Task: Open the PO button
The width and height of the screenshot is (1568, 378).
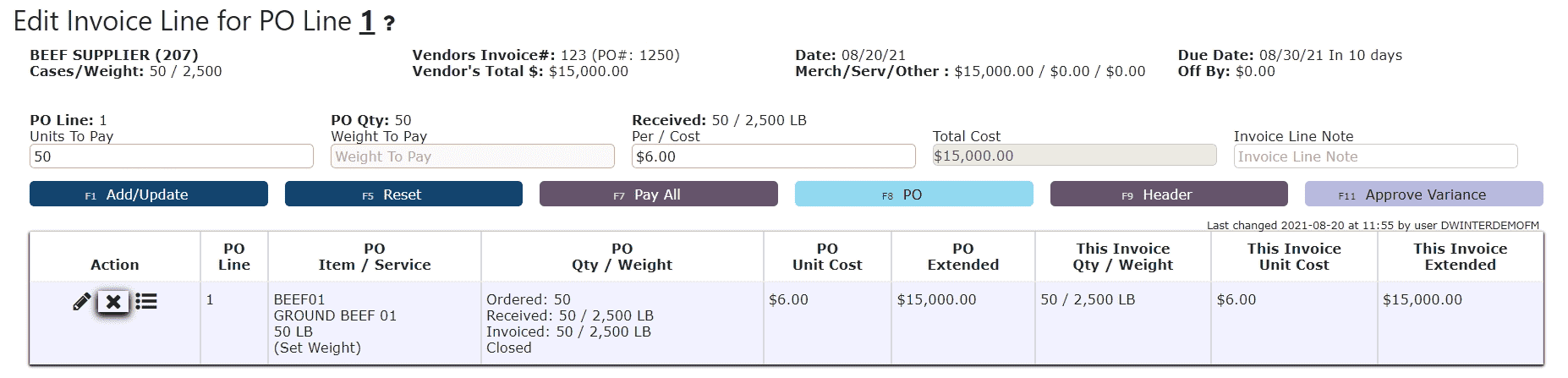Action: point(913,194)
